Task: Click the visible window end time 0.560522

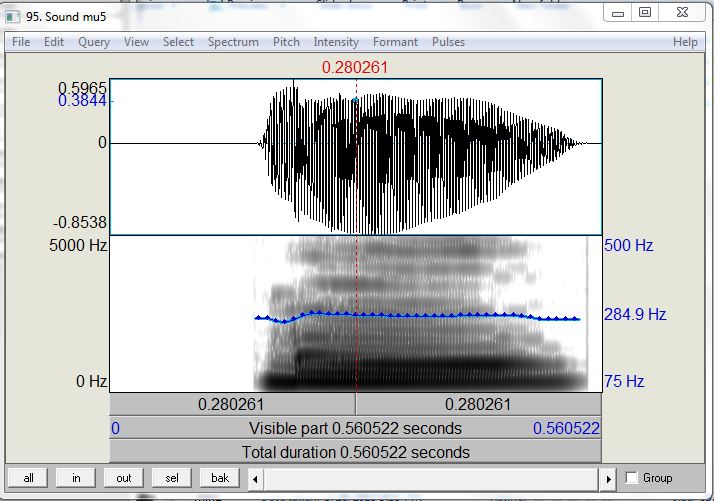Action: point(566,428)
